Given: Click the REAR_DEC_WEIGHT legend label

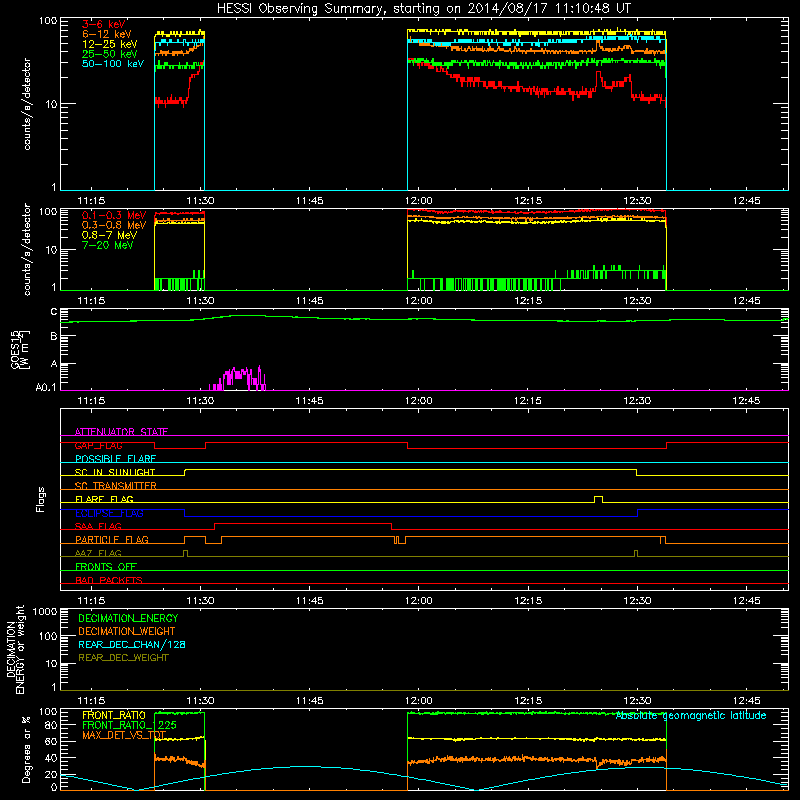Looking at the screenshot, I should pyautogui.click(x=123, y=658).
